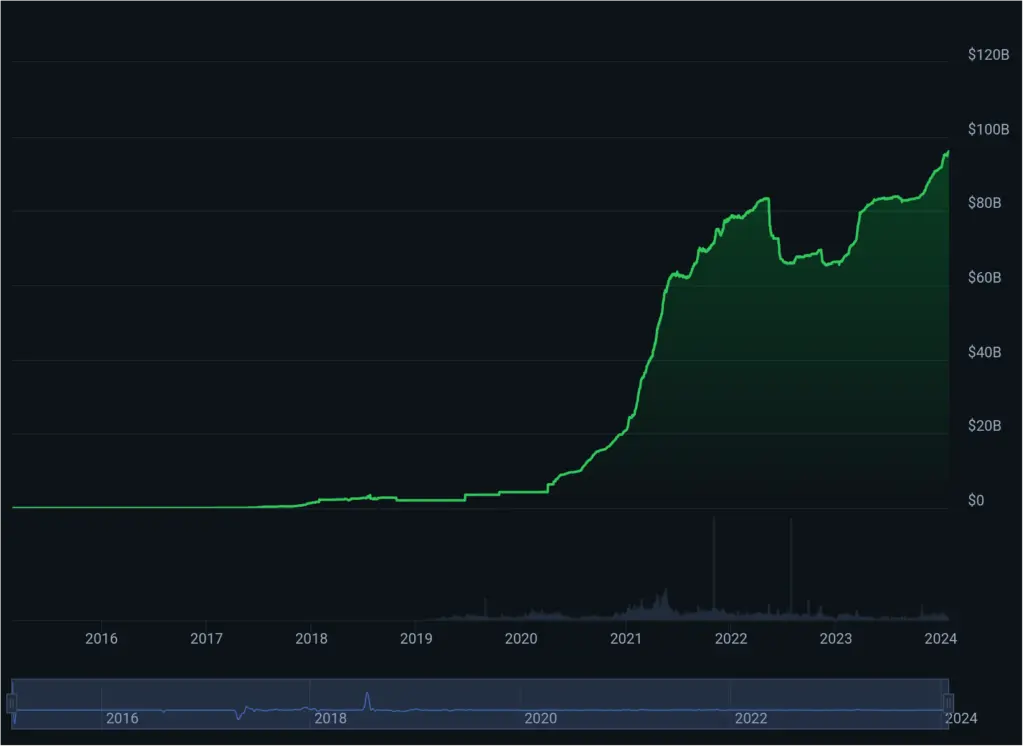
Task: Click the 2021 label on the chart x-axis
Action: pyautogui.click(x=626, y=638)
